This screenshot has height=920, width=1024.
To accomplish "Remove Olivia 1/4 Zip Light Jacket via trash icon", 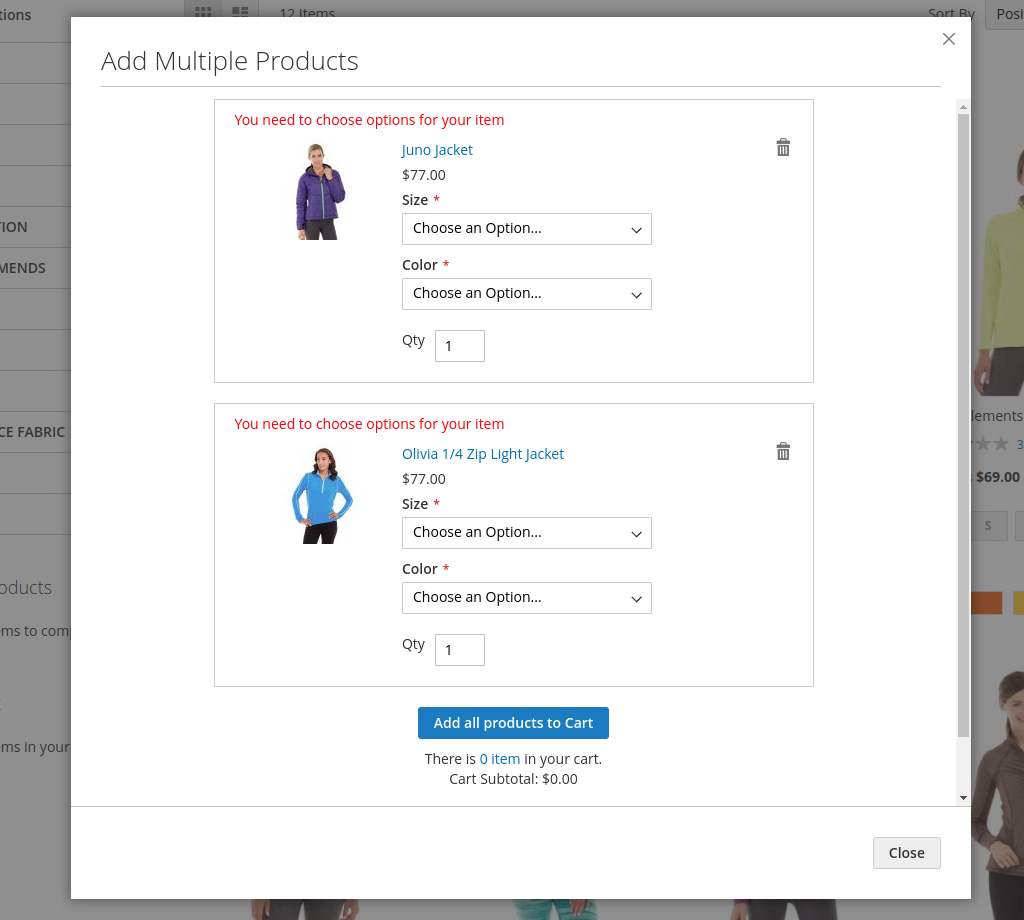I will tap(783, 451).
